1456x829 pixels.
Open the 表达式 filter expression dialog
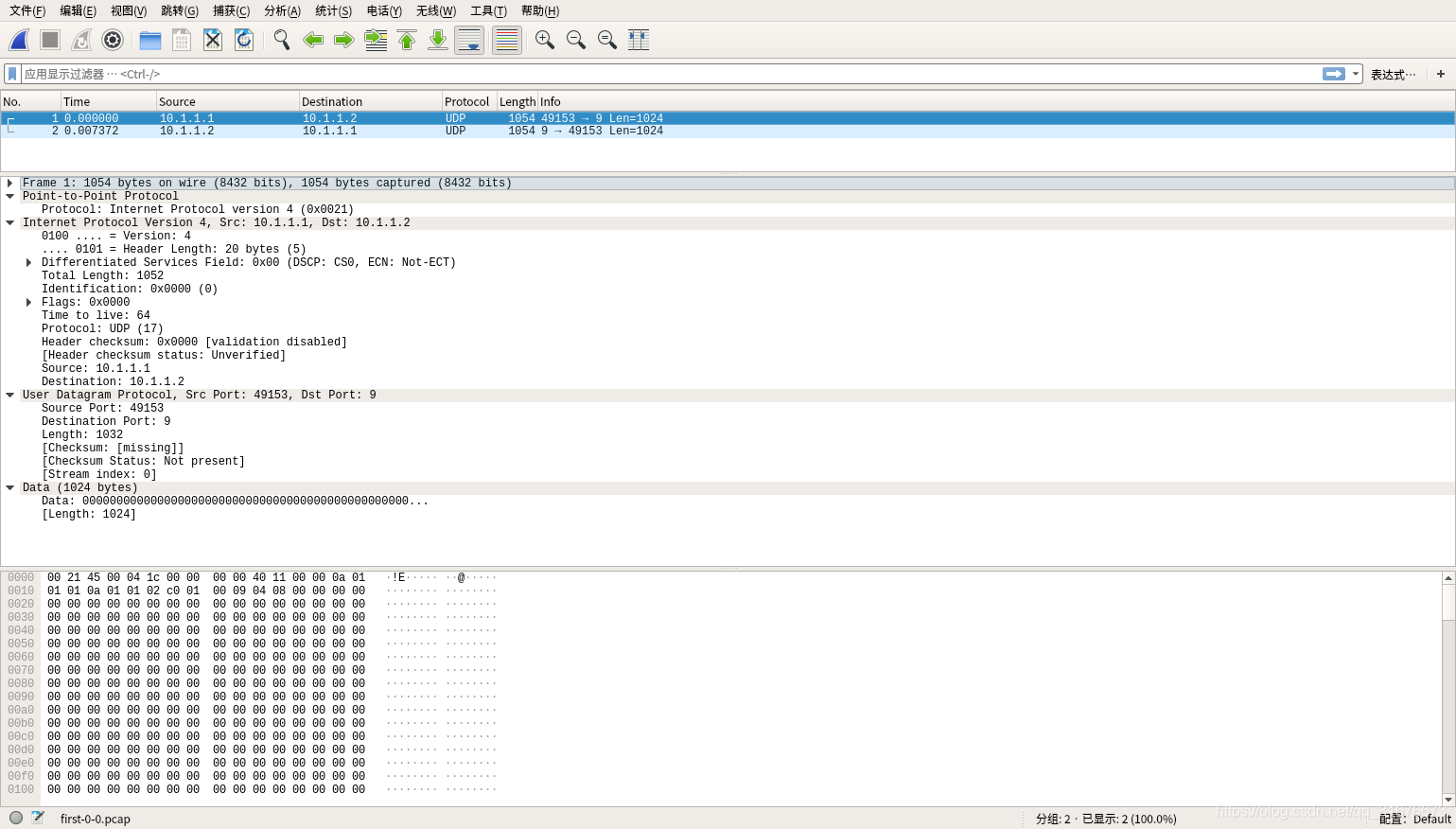click(1393, 75)
